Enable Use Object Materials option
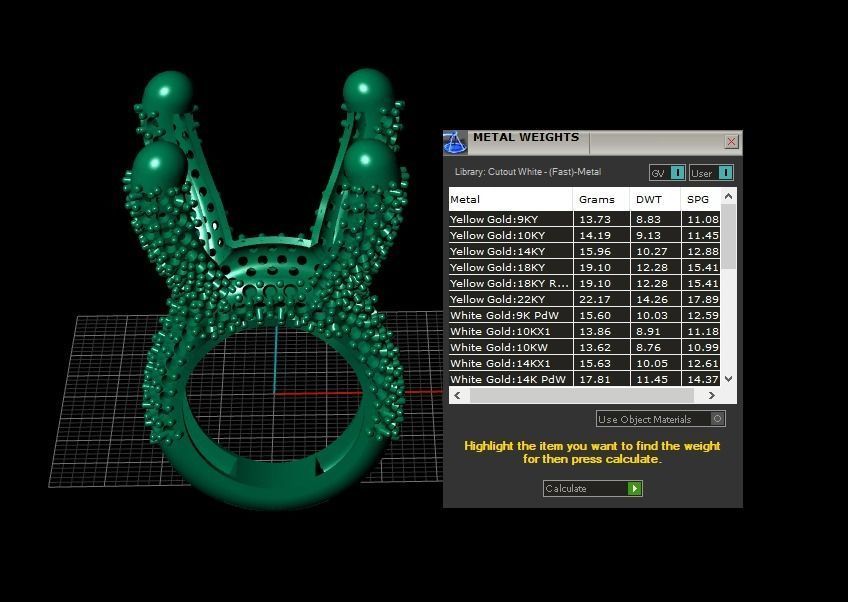Screen dimensions: 848x602 pos(661,419)
